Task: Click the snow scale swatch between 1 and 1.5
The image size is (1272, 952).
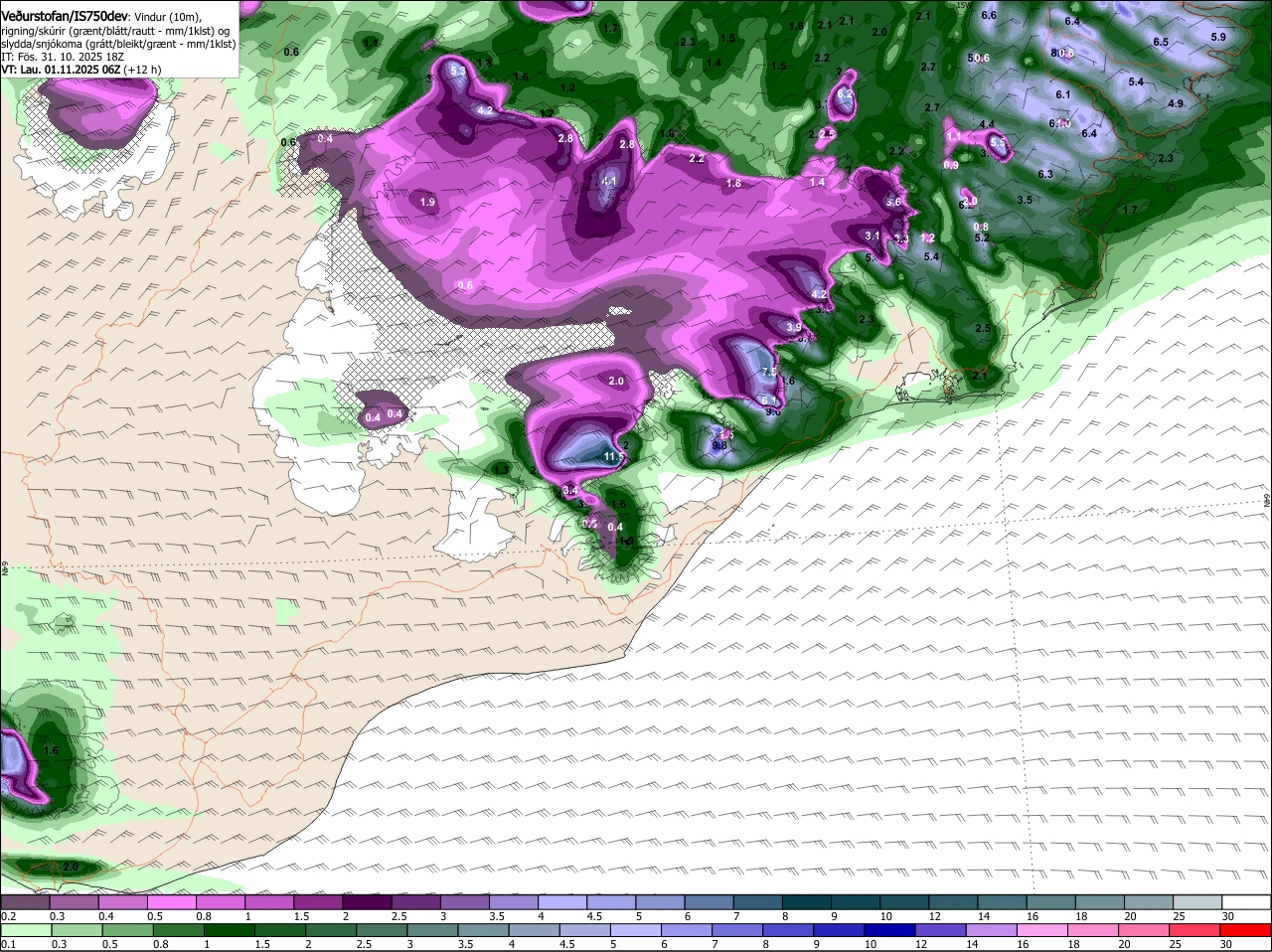Action: coord(268,901)
